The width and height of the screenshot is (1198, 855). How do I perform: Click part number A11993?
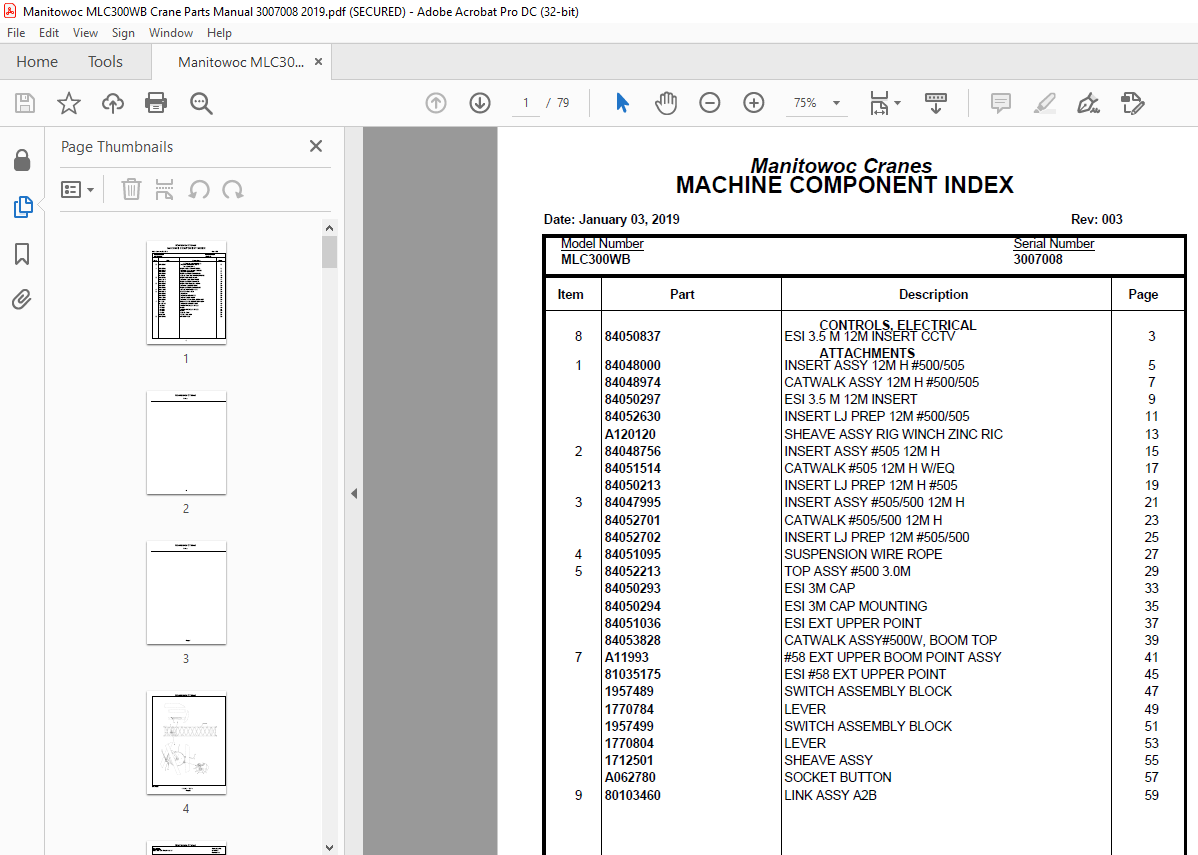tap(627, 658)
